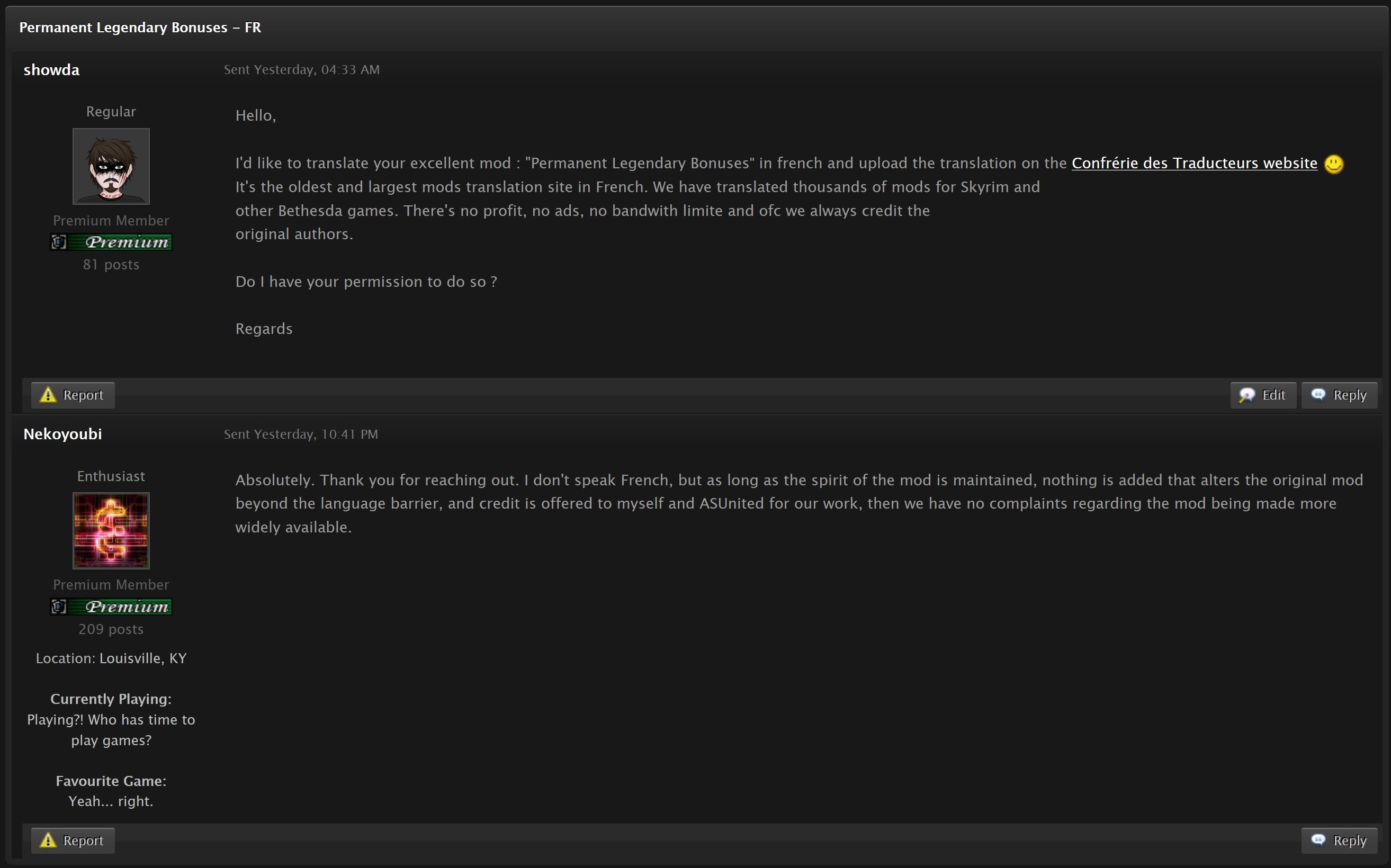Screen dimensions: 1391x868
Task: Report Nekoyoubi's message
Action: [73, 840]
